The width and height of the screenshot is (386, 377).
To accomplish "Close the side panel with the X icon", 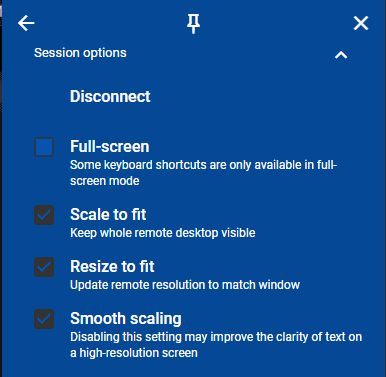I will pos(361,23).
